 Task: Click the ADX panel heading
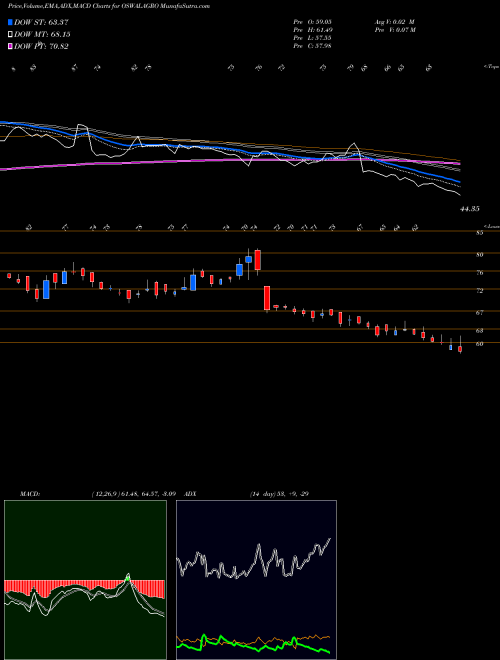tap(190, 494)
